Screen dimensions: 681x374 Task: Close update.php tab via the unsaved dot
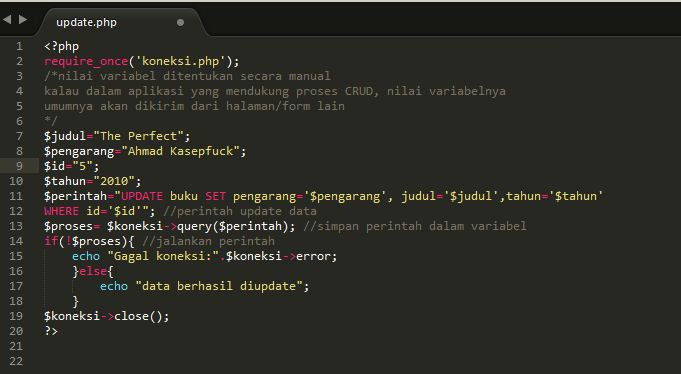[x=180, y=23]
